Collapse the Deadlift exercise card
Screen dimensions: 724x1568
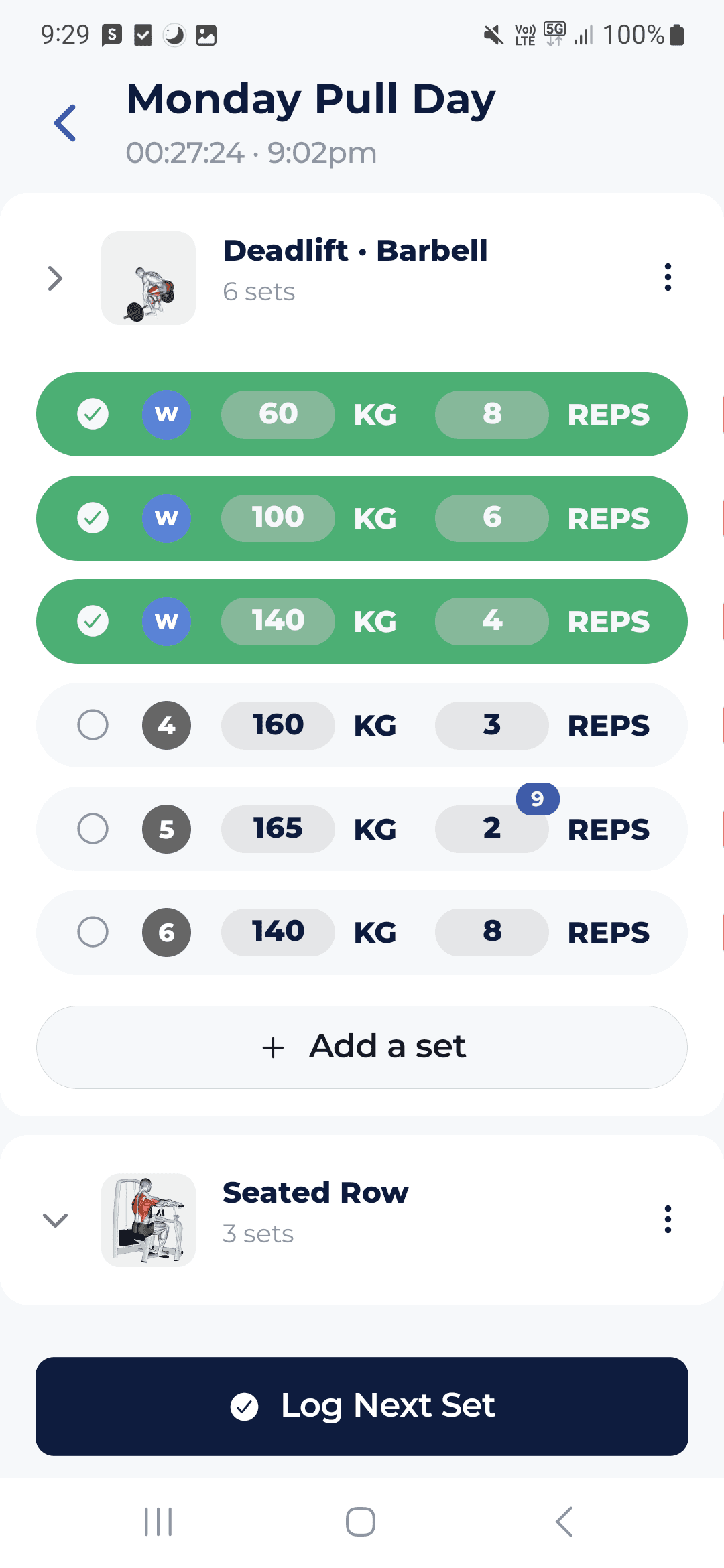pyautogui.click(x=55, y=277)
